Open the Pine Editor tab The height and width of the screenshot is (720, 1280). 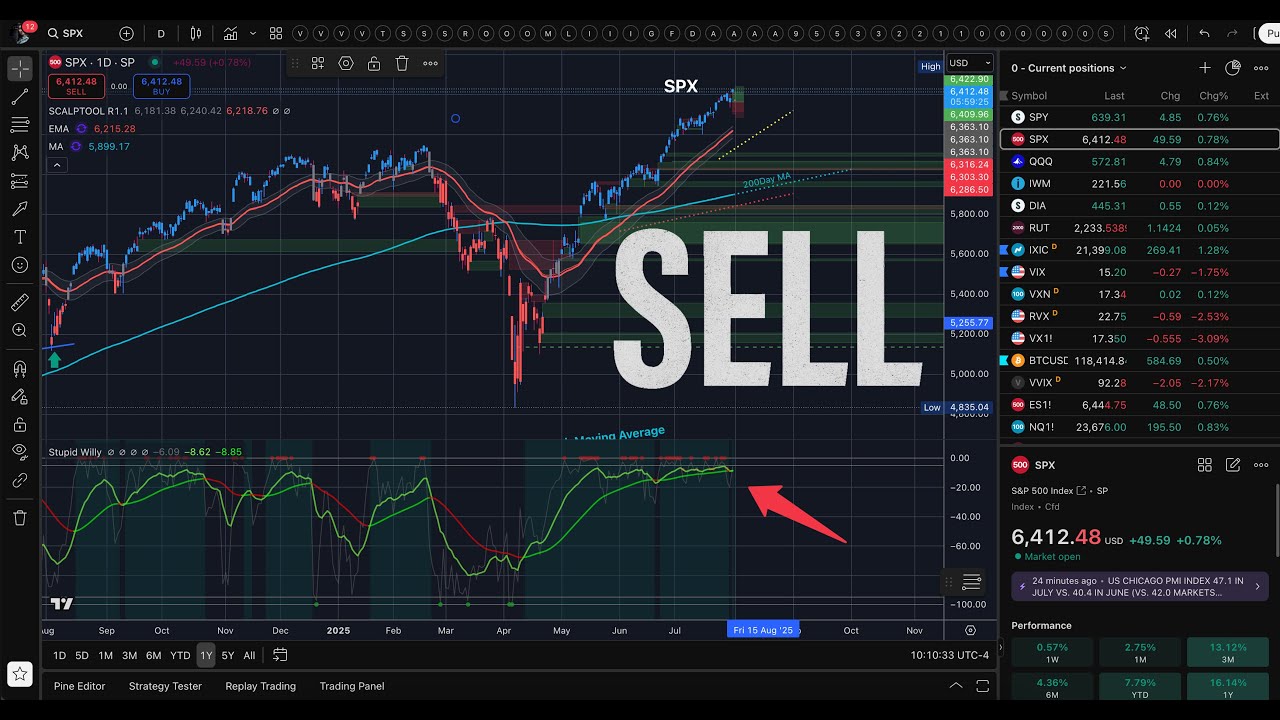pyautogui.click(x=79, y=686)
